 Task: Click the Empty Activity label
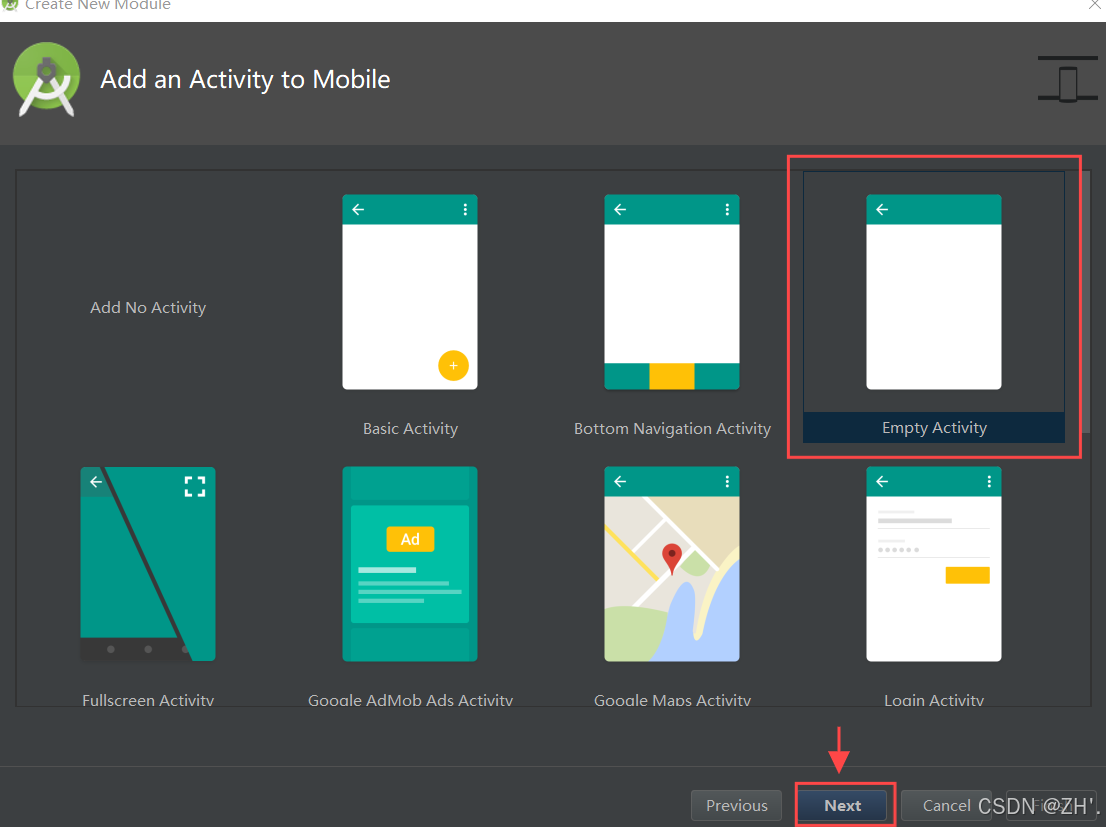pos(934,428)
